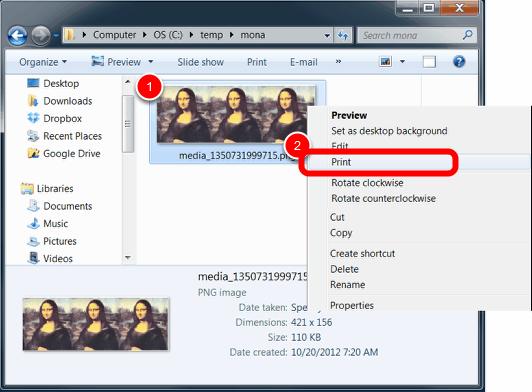This screenshot has width=532, height=392.
Task: Click the navigation pane scroll up arrow
Action: (x=128, y=82)
